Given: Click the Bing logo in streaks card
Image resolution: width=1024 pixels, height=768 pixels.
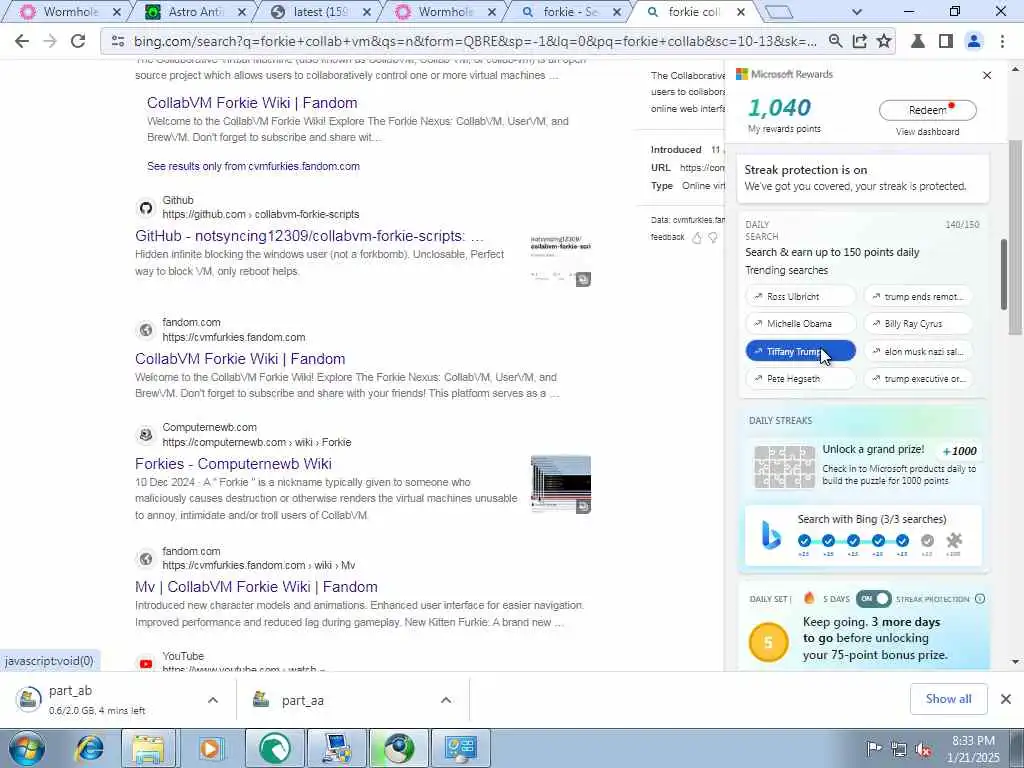Looking at the screenshot, I should (x=771, y=536).
